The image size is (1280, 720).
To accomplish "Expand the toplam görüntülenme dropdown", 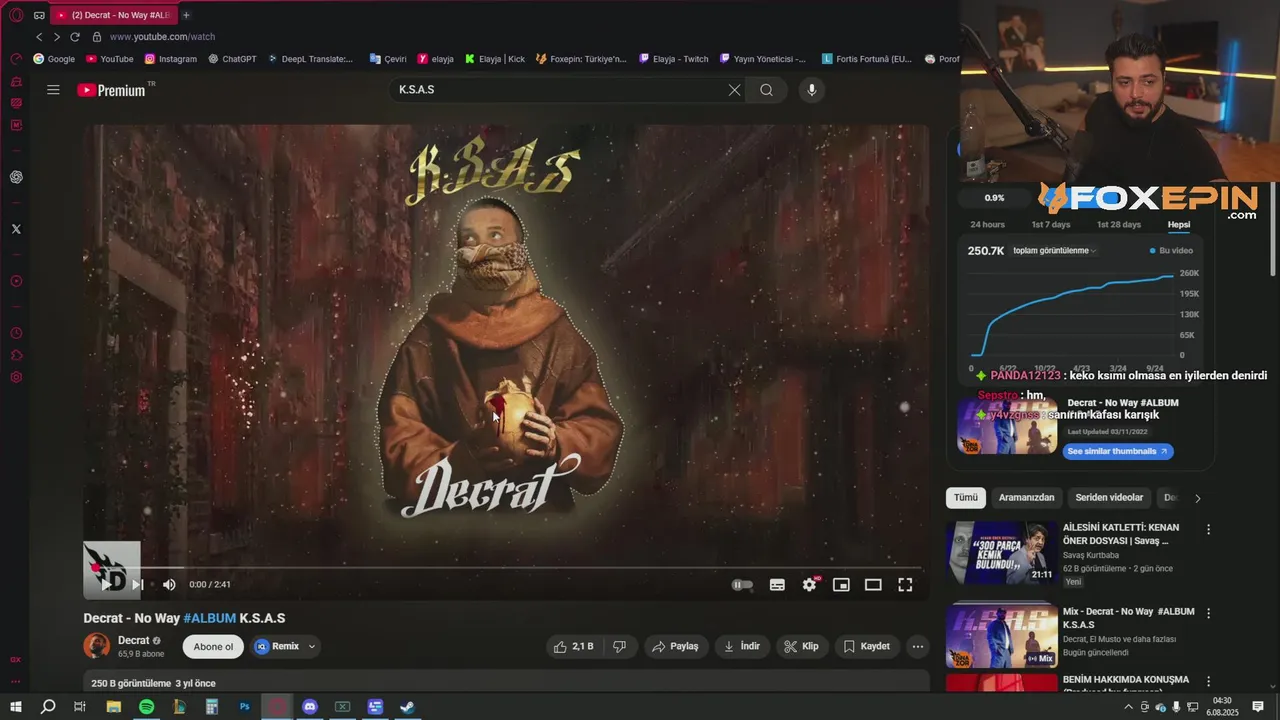I will click(x=1055, y=251).
